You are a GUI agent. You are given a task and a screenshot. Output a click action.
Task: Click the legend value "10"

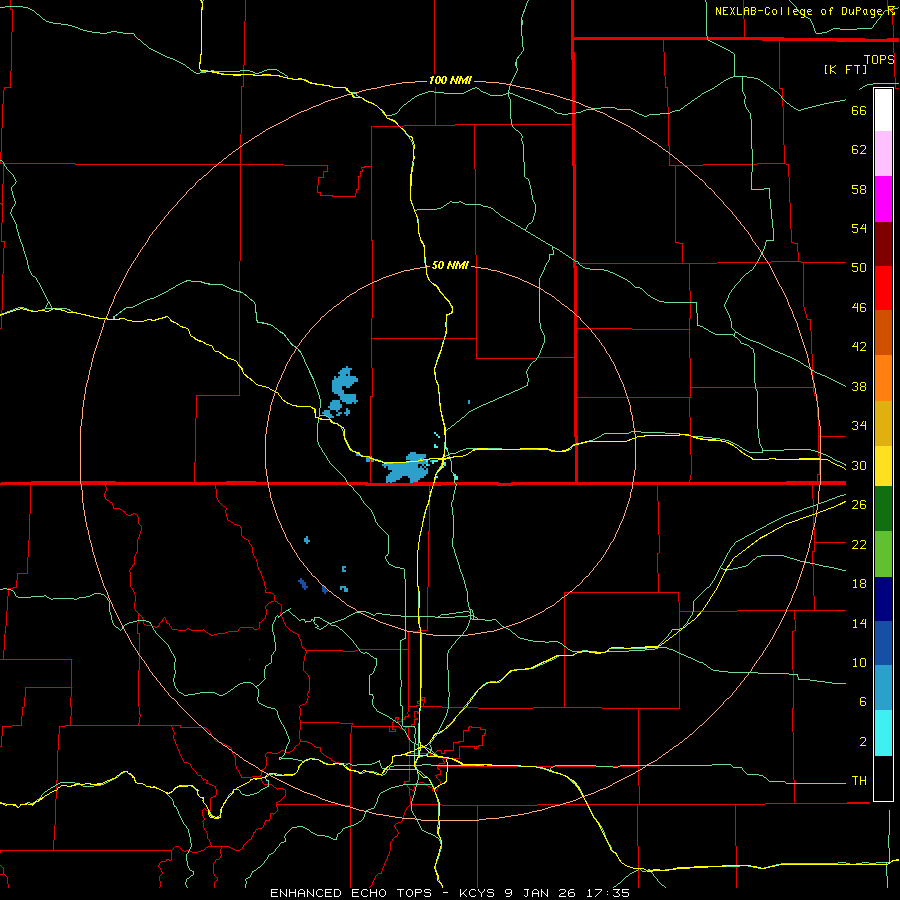(x=859, y=662)
